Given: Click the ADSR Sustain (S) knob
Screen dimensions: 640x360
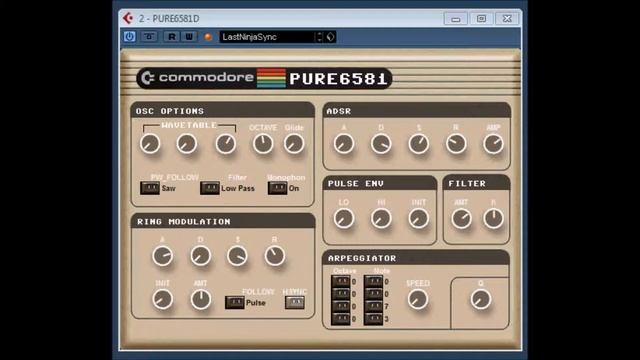Looking at the screenshot, I should pyautogui.click(x=419, y=144).
